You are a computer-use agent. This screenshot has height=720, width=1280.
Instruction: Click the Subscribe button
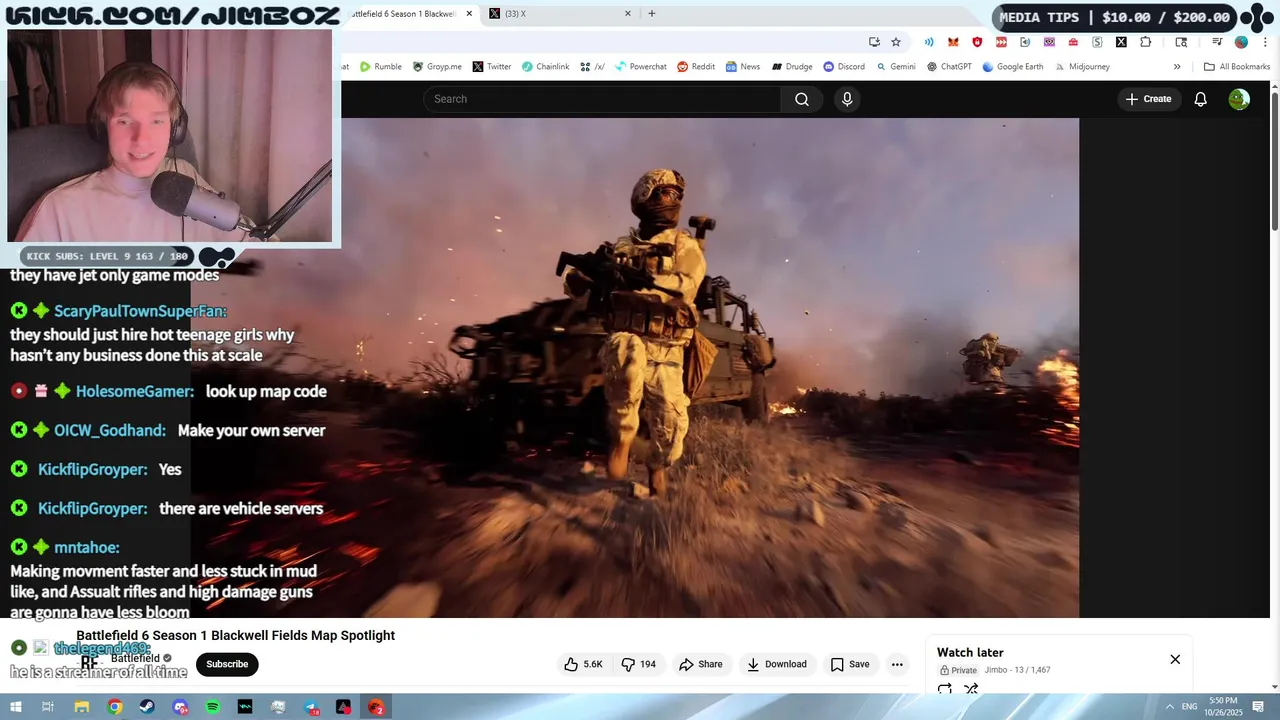point(227,664)
